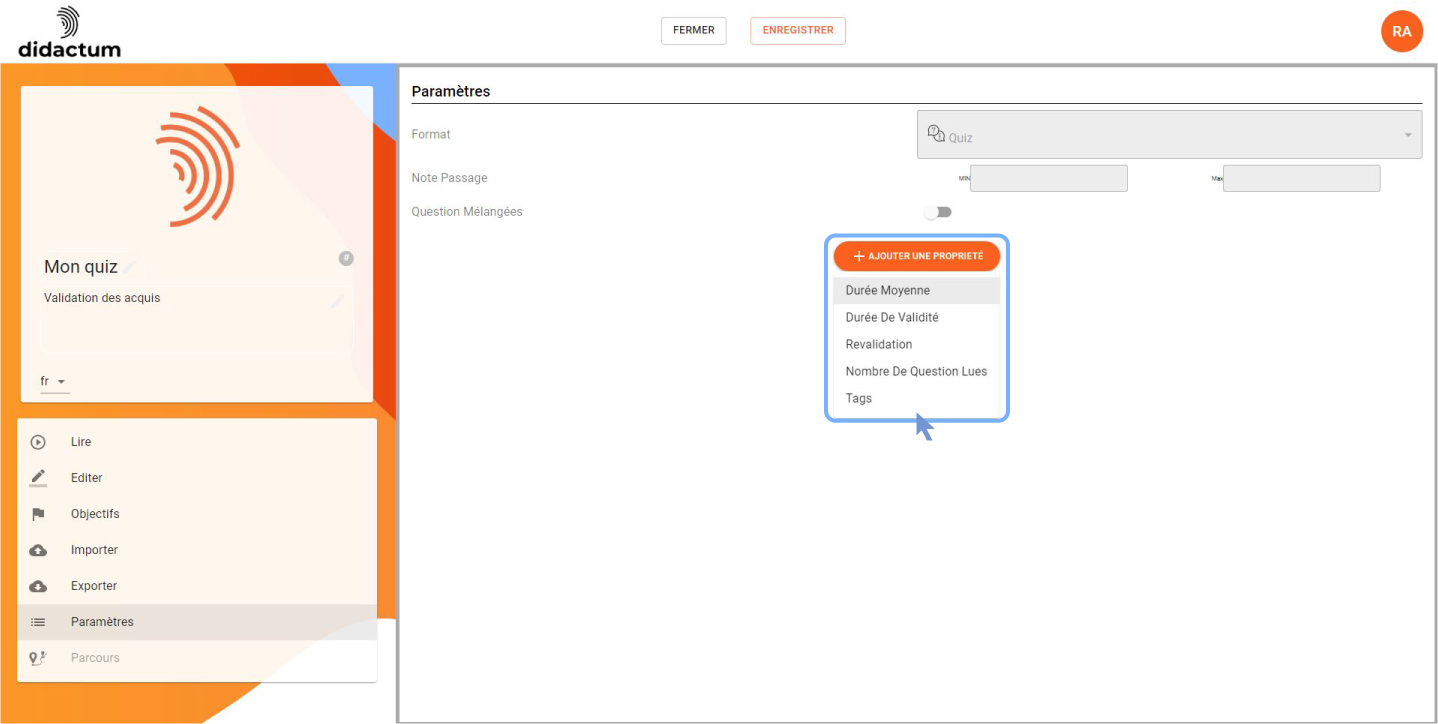The width and height of the screenshot is (1438, 724).
Task: Click the Note Passage Max field
Action: point(1301,178)
